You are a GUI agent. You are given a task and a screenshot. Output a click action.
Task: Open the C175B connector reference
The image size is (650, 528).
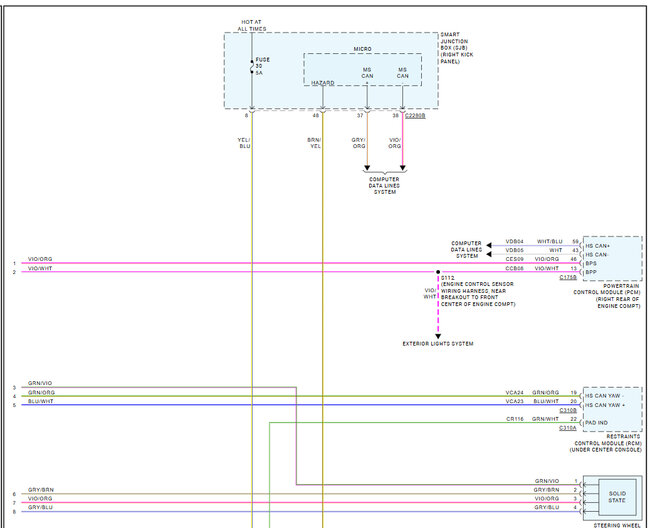point(568,277)
